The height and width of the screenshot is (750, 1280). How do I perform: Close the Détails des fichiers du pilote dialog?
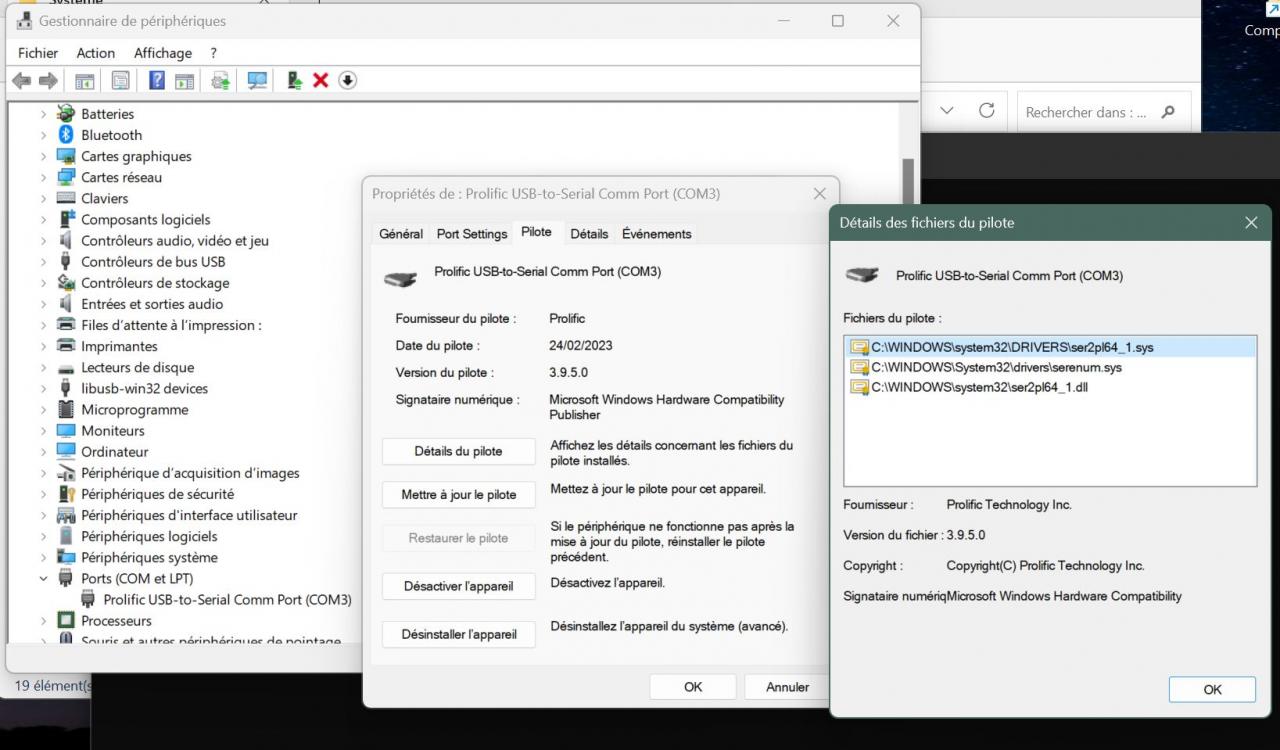1251,223
